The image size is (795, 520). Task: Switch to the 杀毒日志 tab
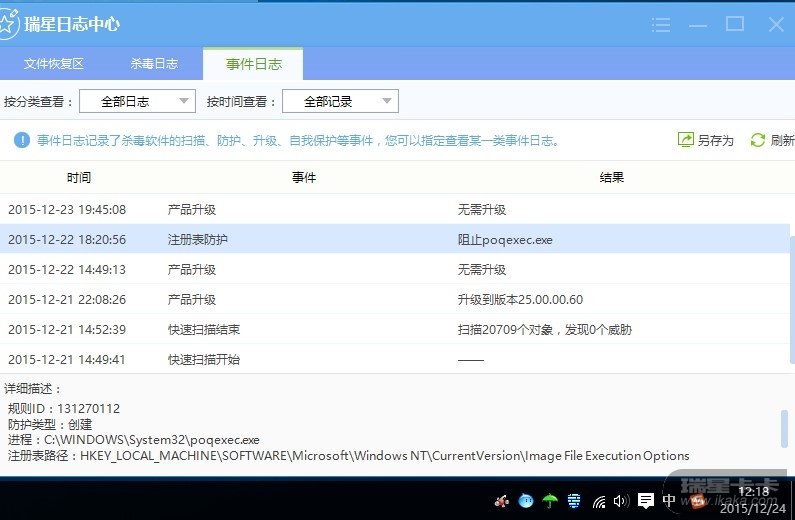pyautogui.click(x=154, y=64)
